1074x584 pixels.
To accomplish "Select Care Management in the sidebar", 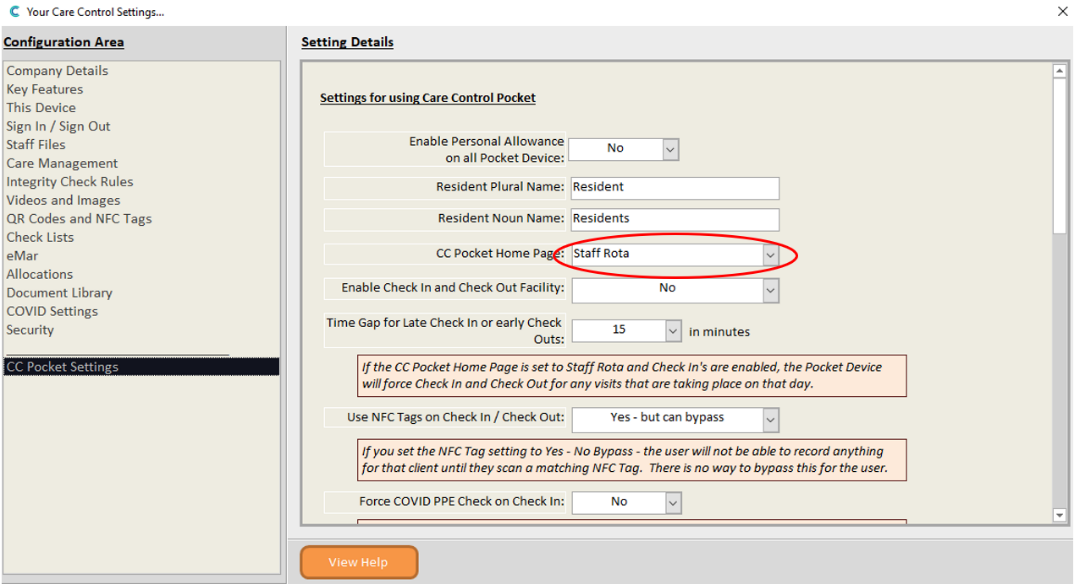I will (x=62, y=163).
